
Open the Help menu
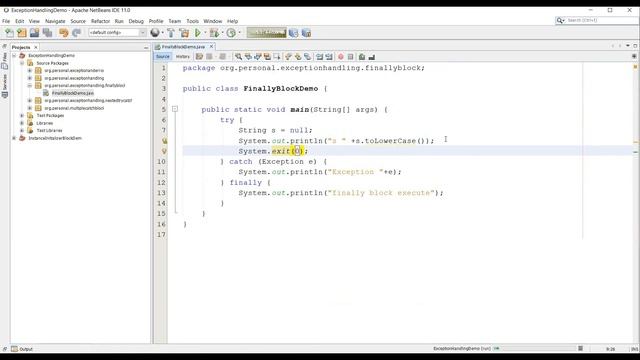[x=233, y=21]
